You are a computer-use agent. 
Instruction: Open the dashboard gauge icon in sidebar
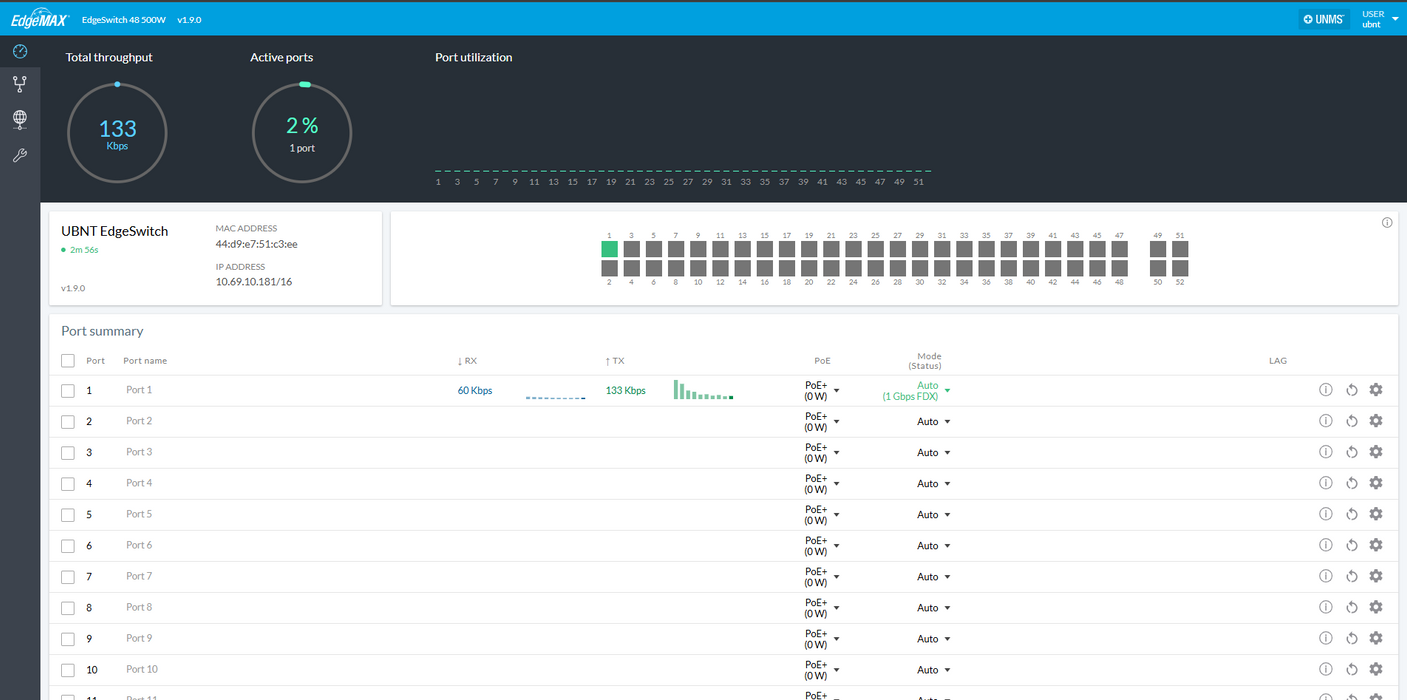click(19, 51)
